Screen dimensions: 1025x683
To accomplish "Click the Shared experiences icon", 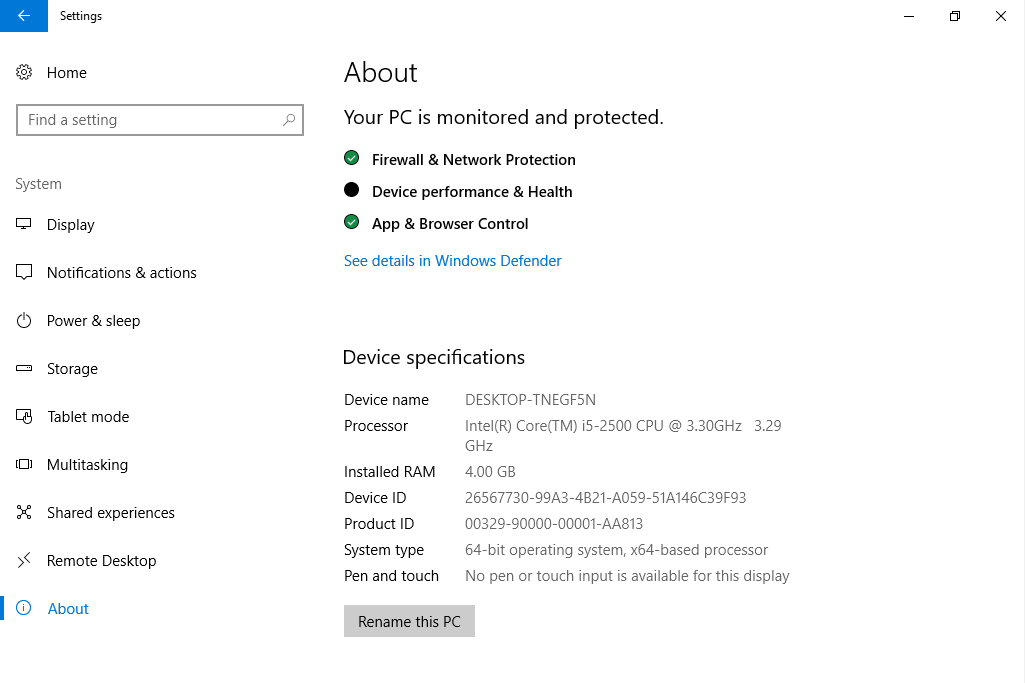I will point(25,513).
